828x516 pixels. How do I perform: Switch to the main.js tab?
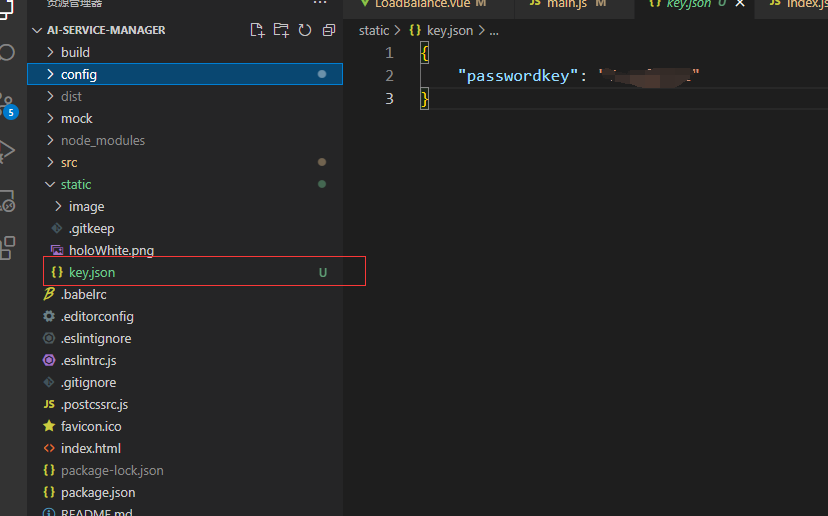coord(575,4)
